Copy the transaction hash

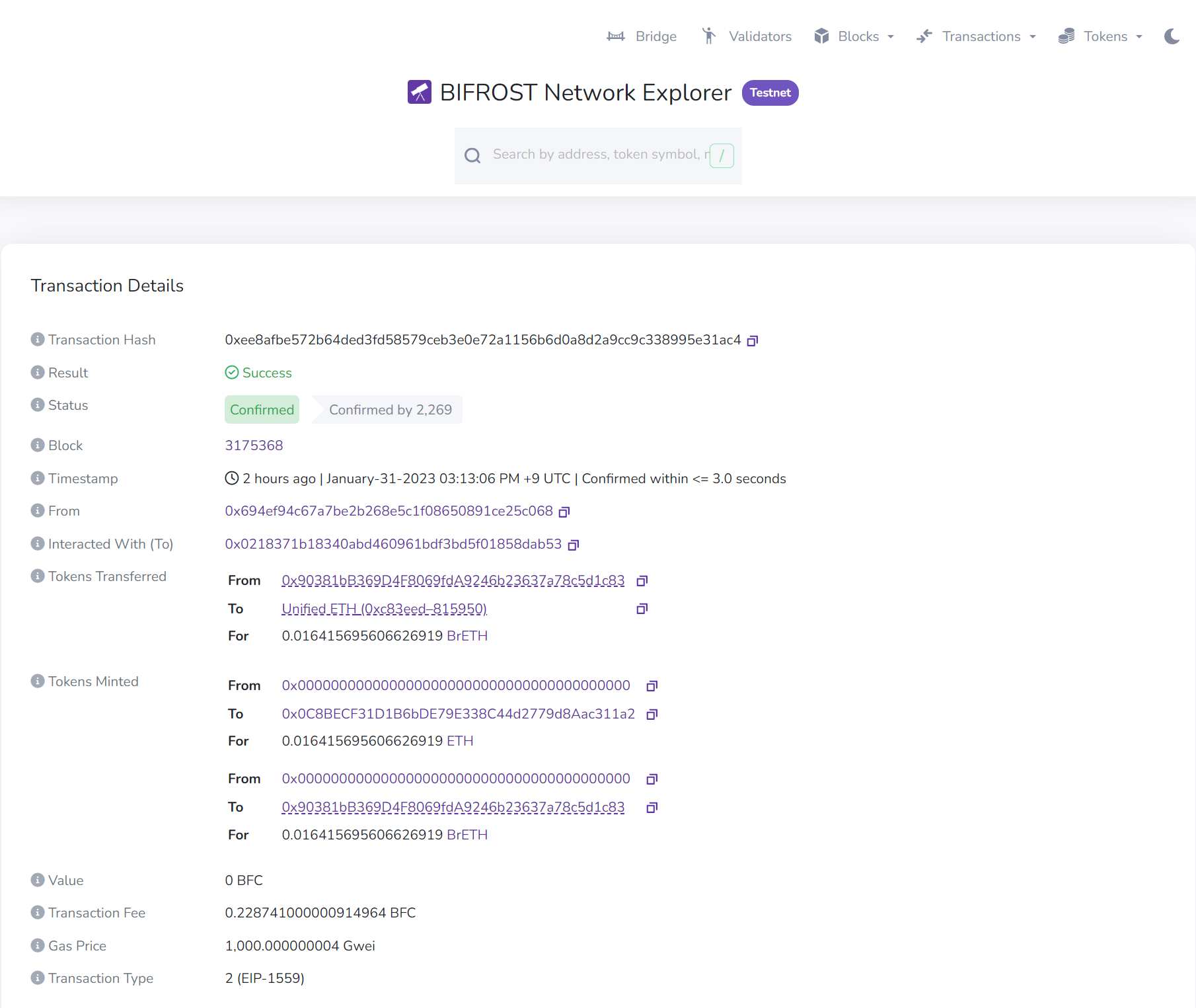[753, 340]
